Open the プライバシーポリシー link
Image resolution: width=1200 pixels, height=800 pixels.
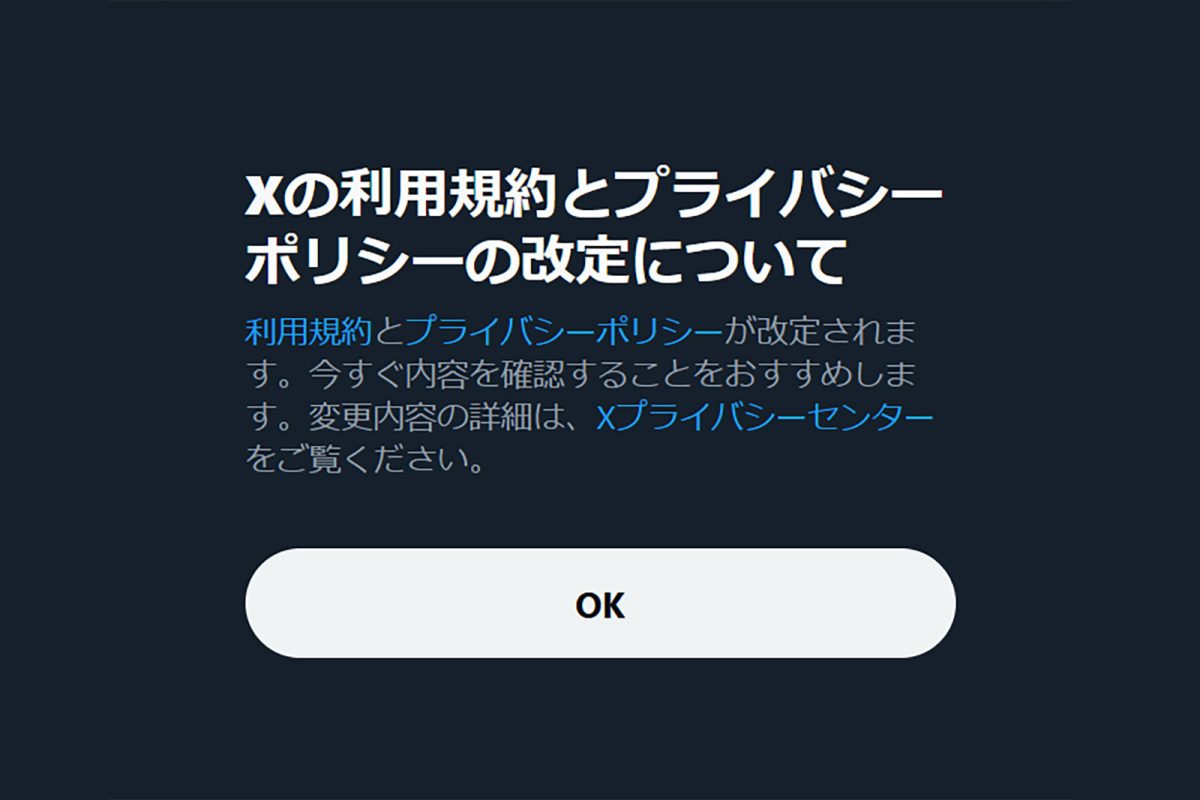coord(563,331)
